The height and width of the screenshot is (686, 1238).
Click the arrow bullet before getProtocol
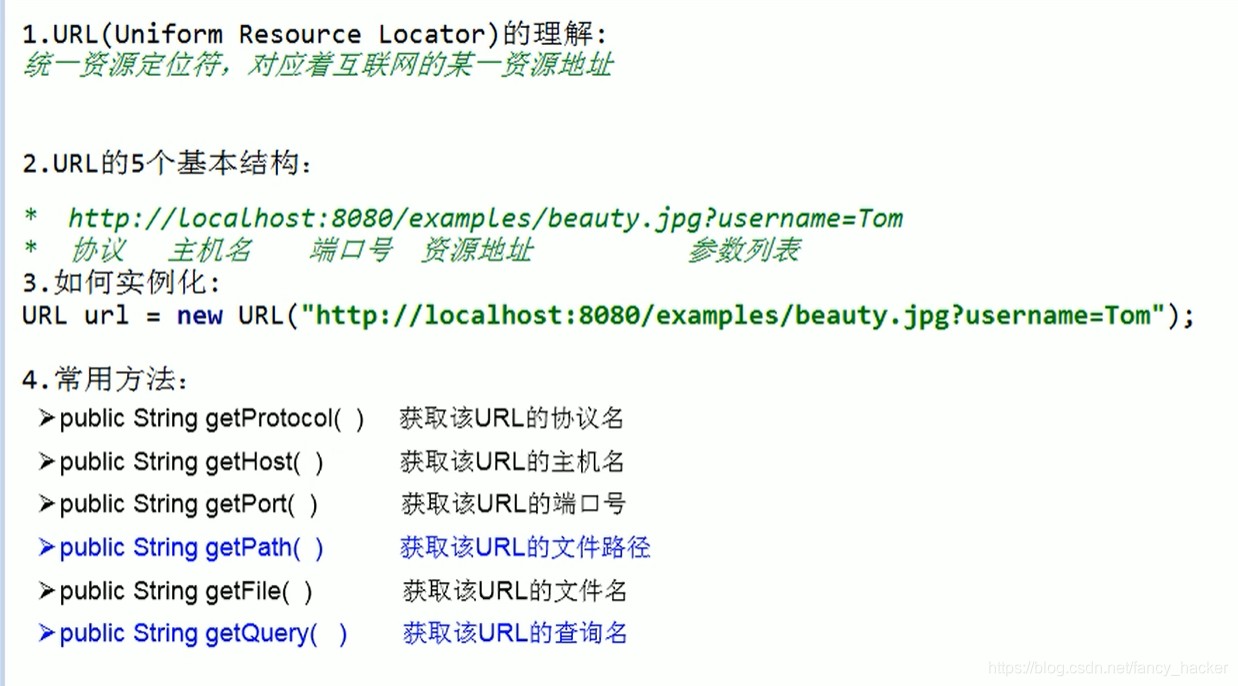pos(46,418)
